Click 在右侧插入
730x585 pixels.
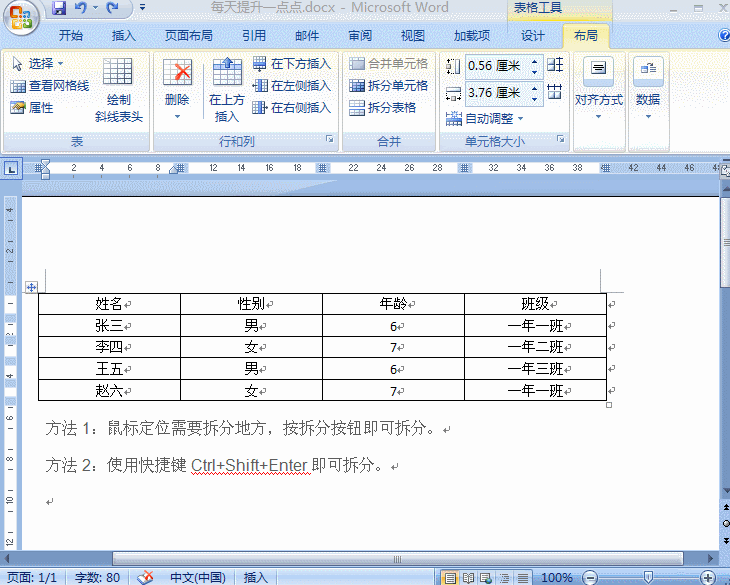click(291, 108)
